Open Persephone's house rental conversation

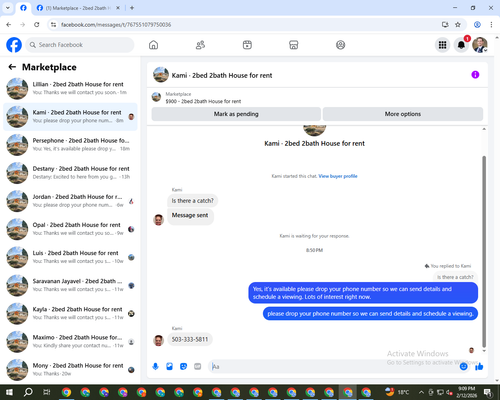coord(70,145)
